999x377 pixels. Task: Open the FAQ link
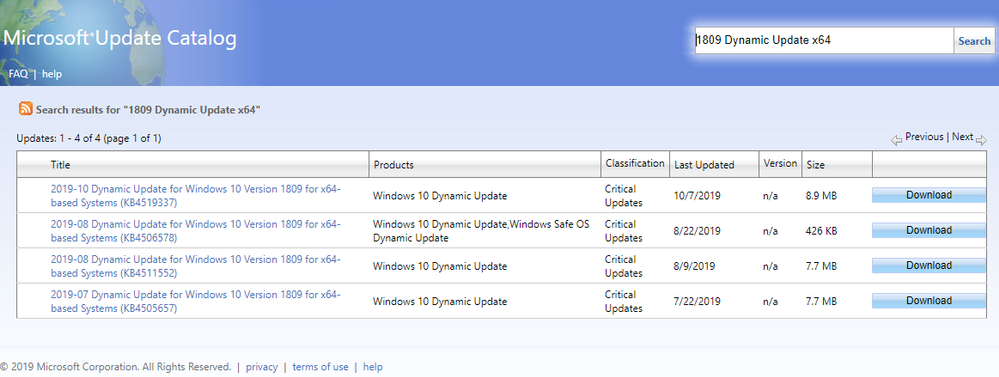[18, 74]
